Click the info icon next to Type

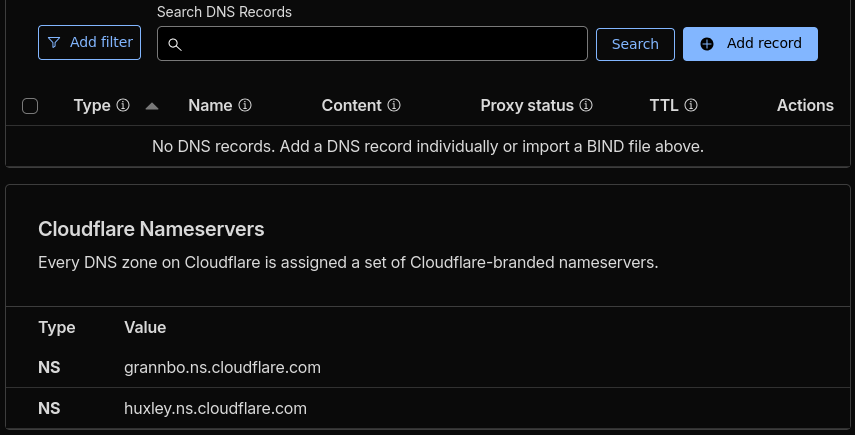tap(123, 105)
